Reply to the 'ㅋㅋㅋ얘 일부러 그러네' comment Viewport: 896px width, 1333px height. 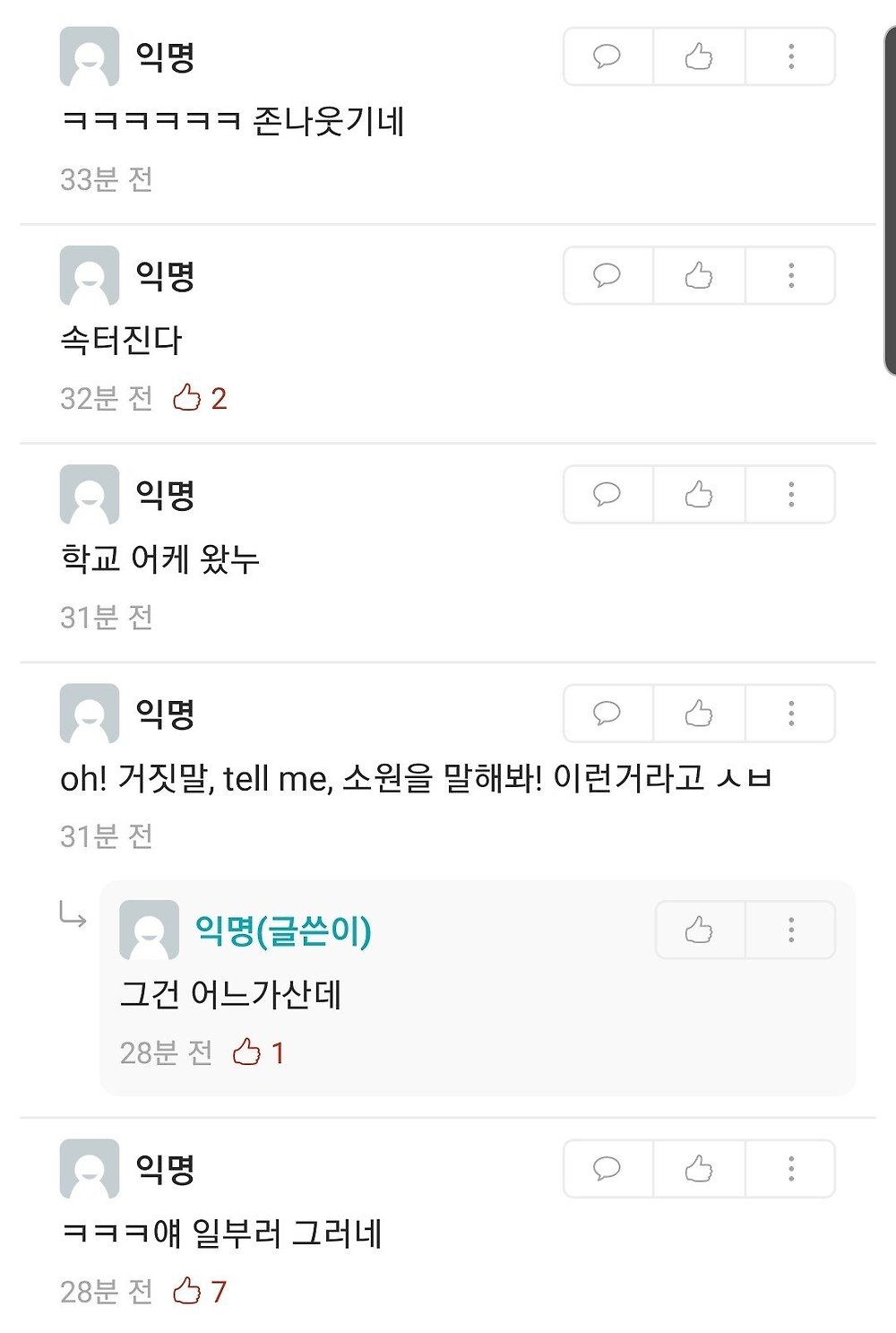607,1168
